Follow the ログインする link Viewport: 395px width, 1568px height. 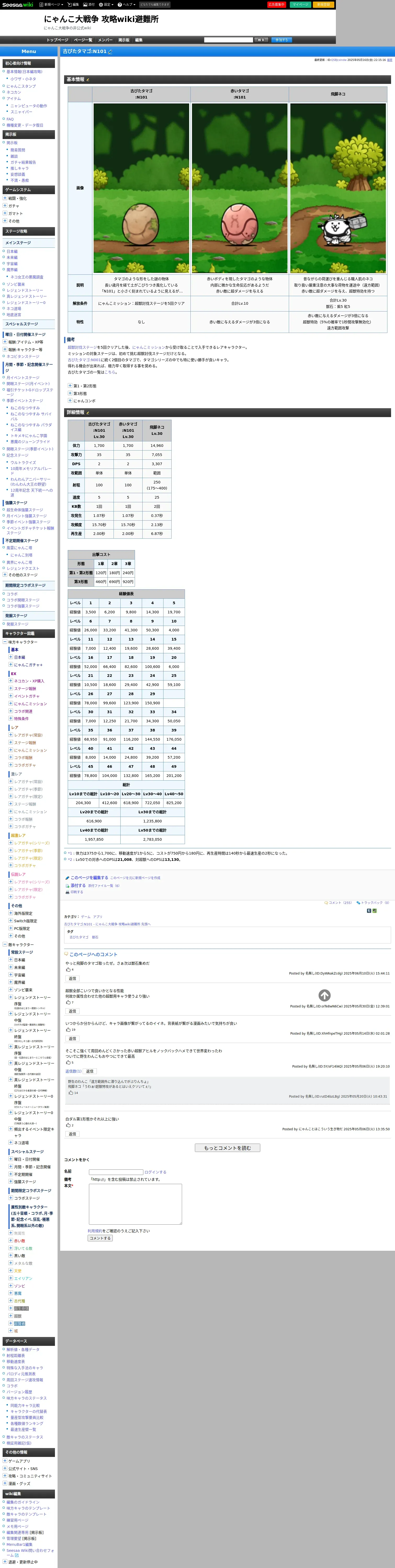pyautogui.click(x=155, y=1172)
